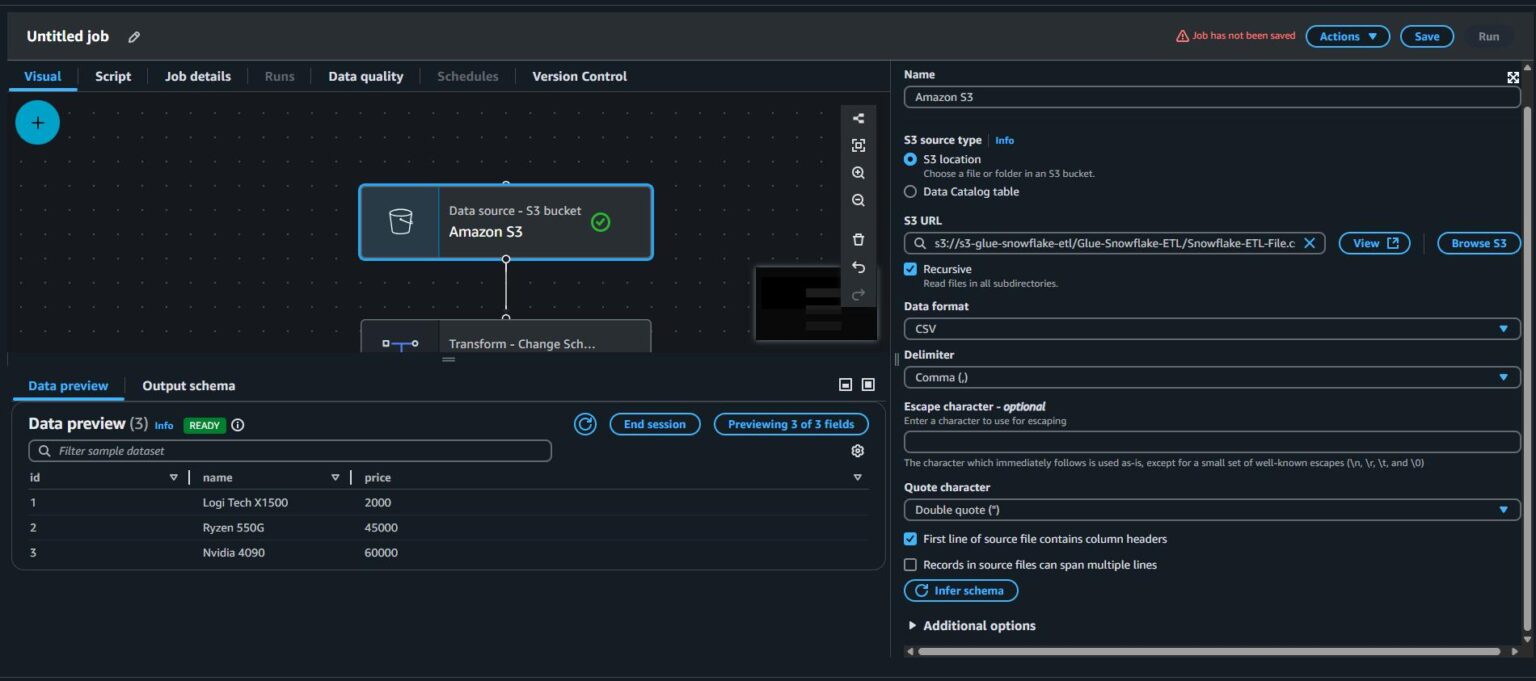Open the Data format dropdown
Viewport: 1536px width, 681px height.
[1211, 329]
